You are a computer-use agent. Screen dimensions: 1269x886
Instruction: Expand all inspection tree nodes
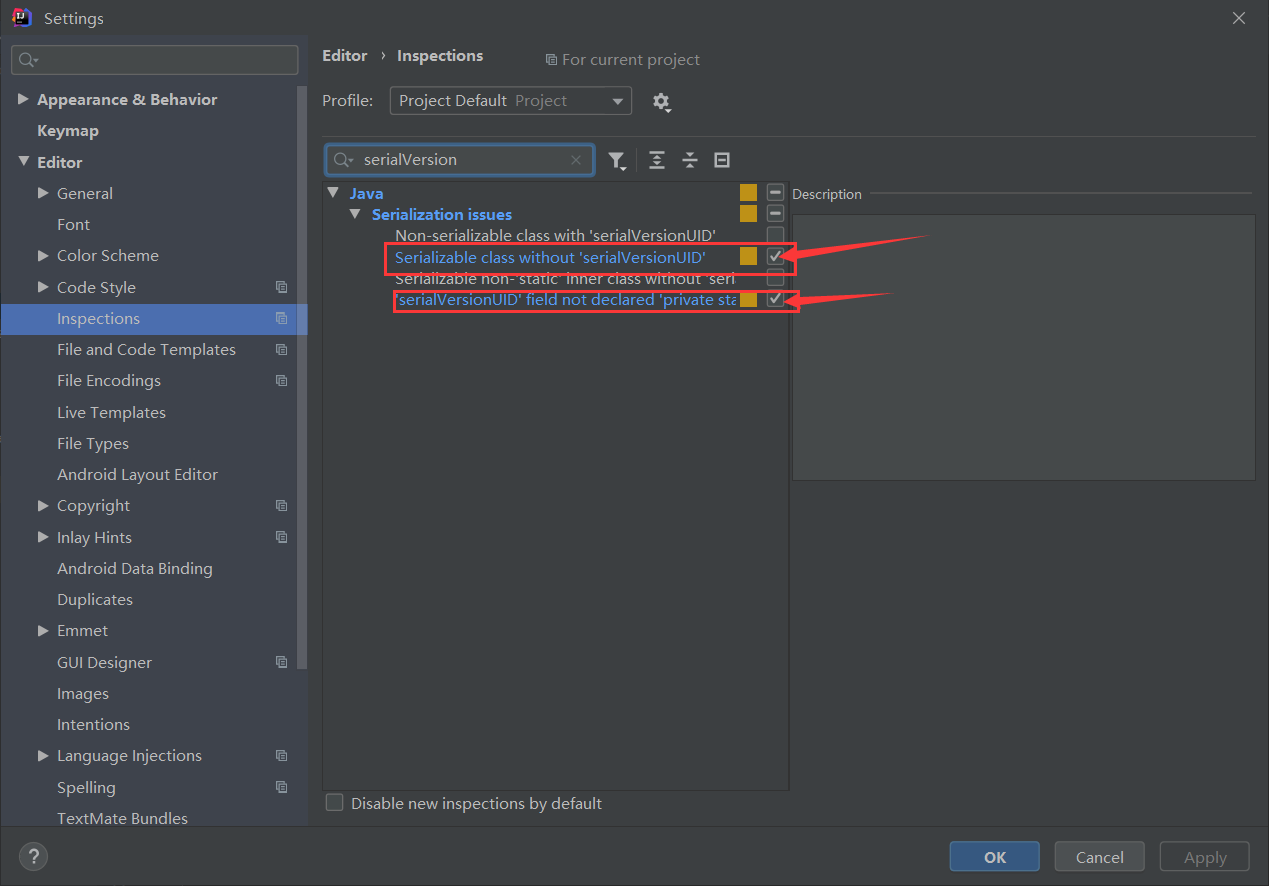[656, 160]
